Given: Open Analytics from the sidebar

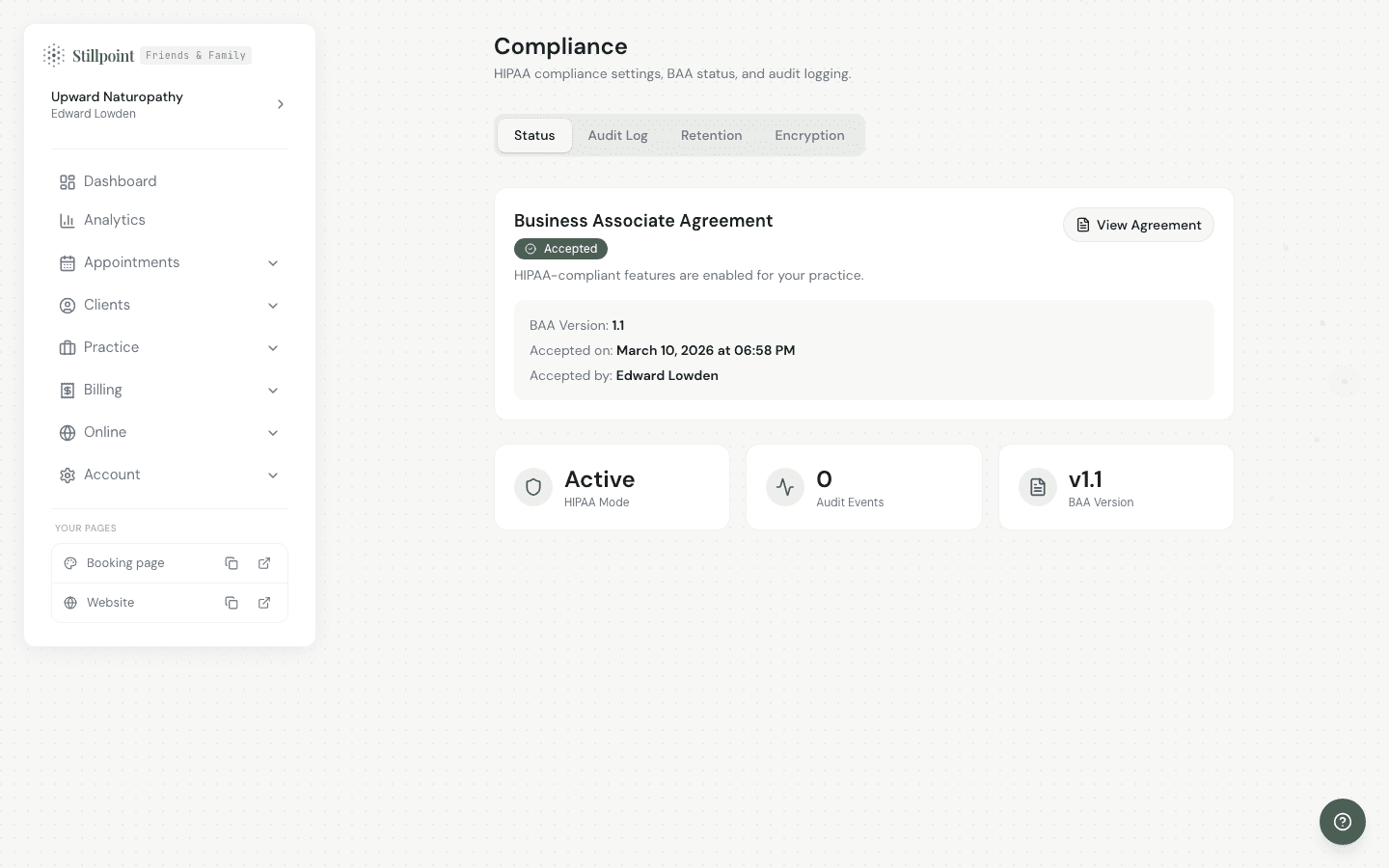Looking at the screenshot, I should point(114,220).
